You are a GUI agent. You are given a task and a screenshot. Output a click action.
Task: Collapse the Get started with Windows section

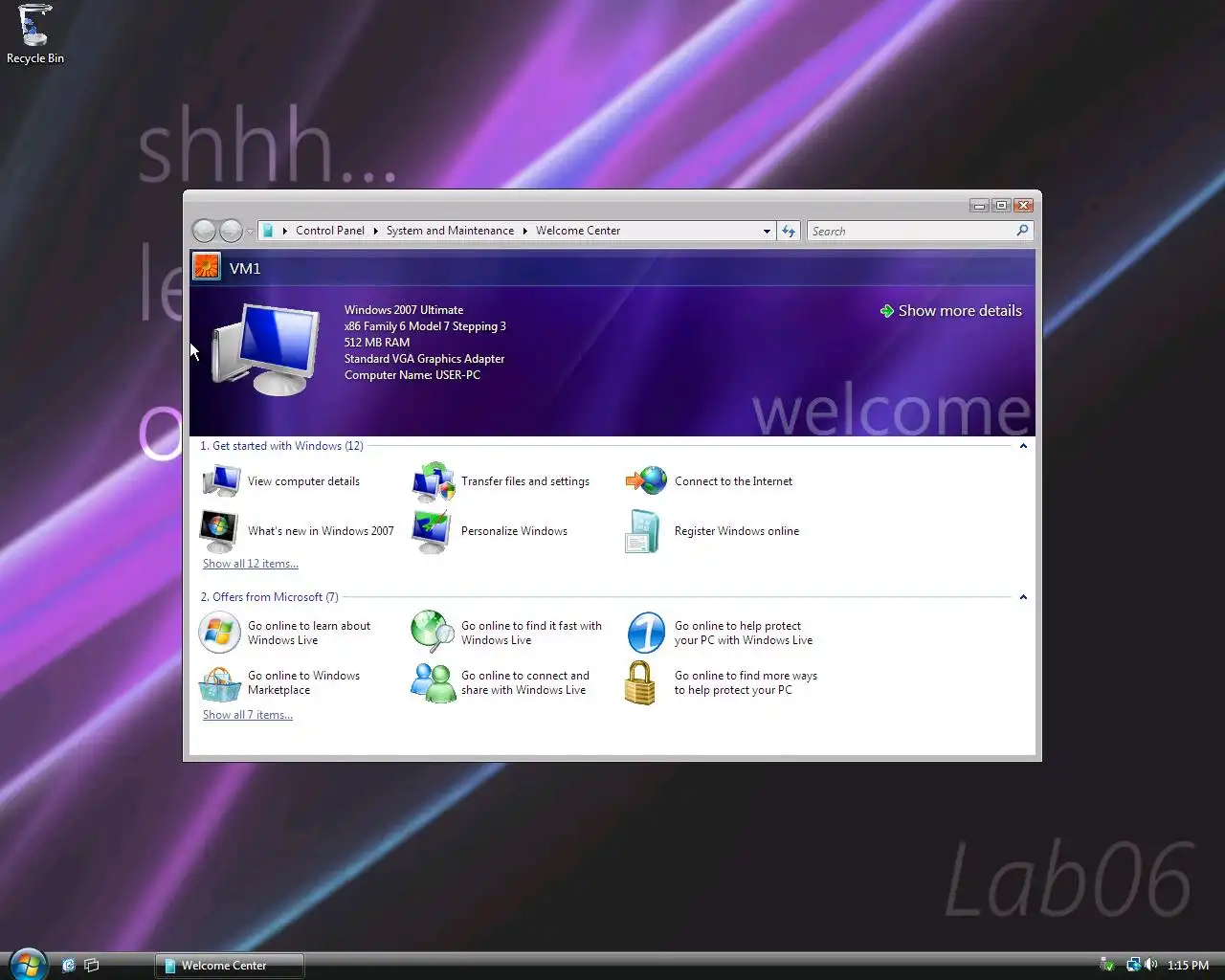1023,446
